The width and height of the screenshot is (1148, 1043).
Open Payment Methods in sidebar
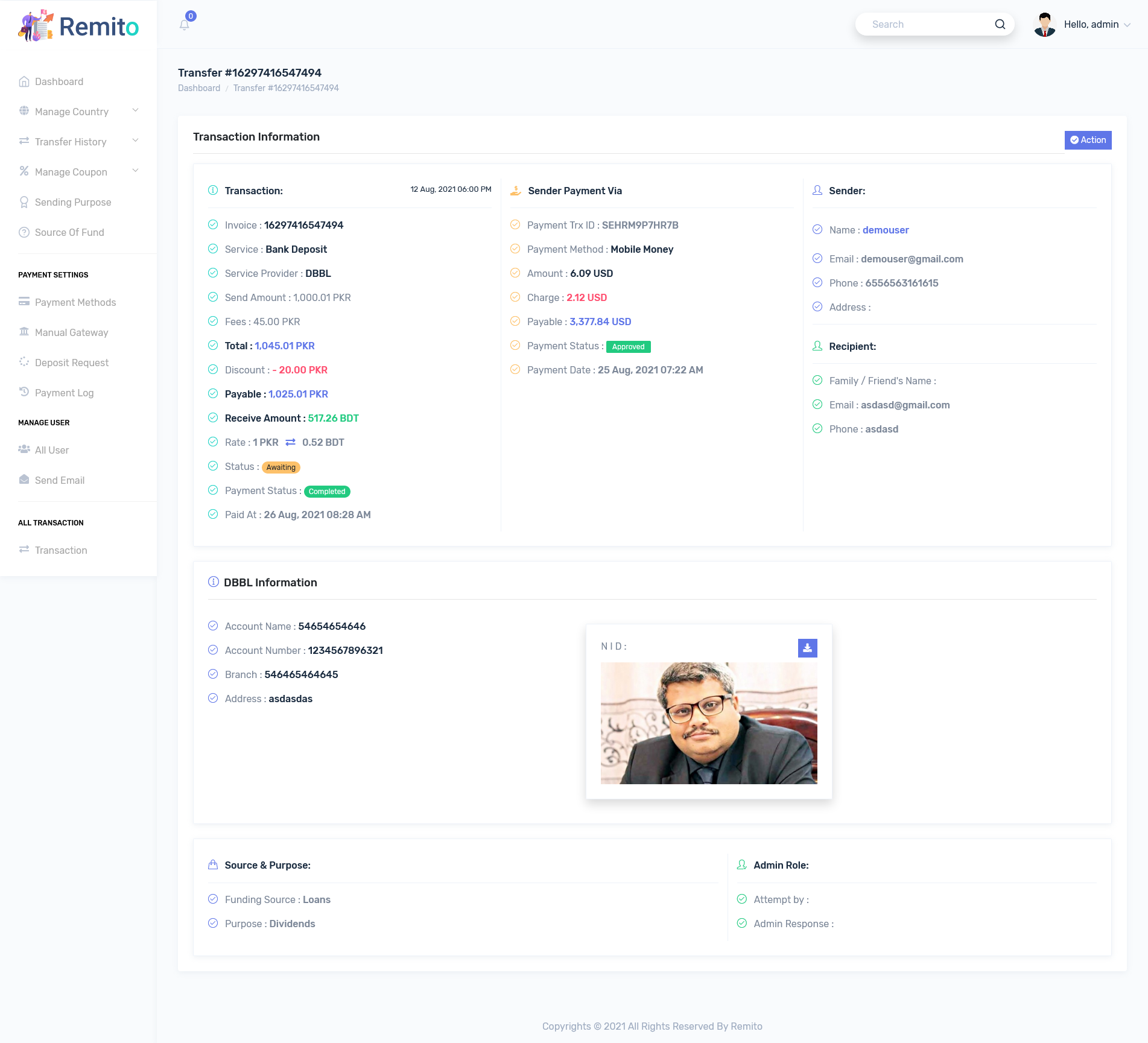coord(75,302)
